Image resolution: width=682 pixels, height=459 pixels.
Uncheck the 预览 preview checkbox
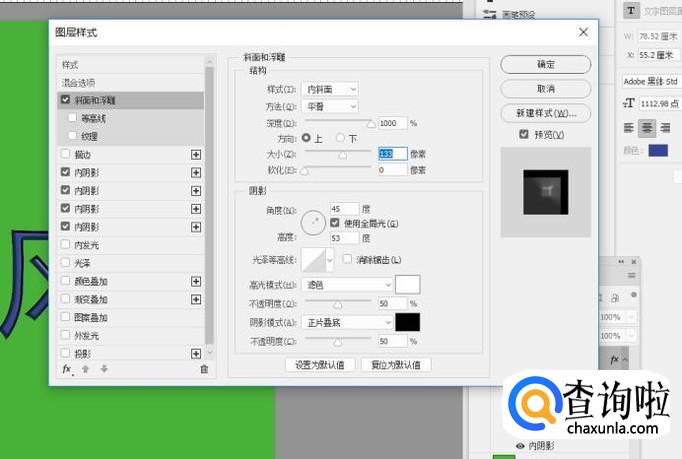(x=524, y=134)
